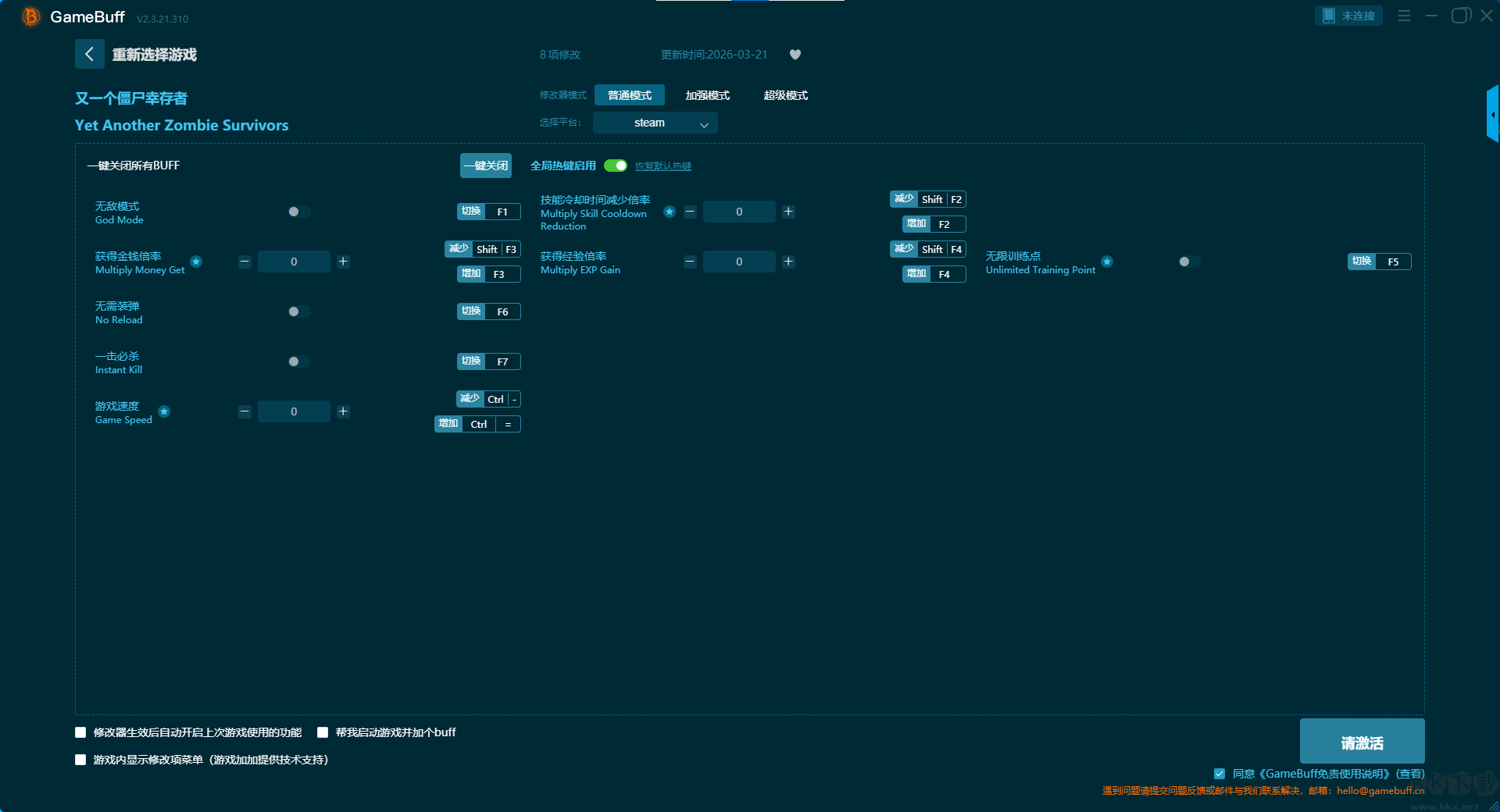Check the in-game modifier menu checkbox
The height and width of the screenshot is (812, 1500).
80,760
